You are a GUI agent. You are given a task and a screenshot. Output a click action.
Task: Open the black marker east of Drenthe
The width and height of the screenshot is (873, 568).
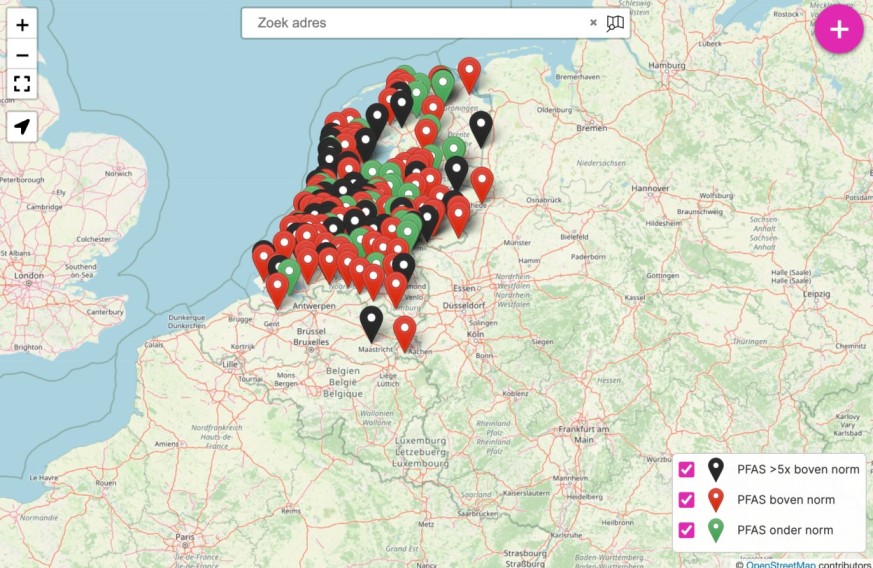point(481,127)
